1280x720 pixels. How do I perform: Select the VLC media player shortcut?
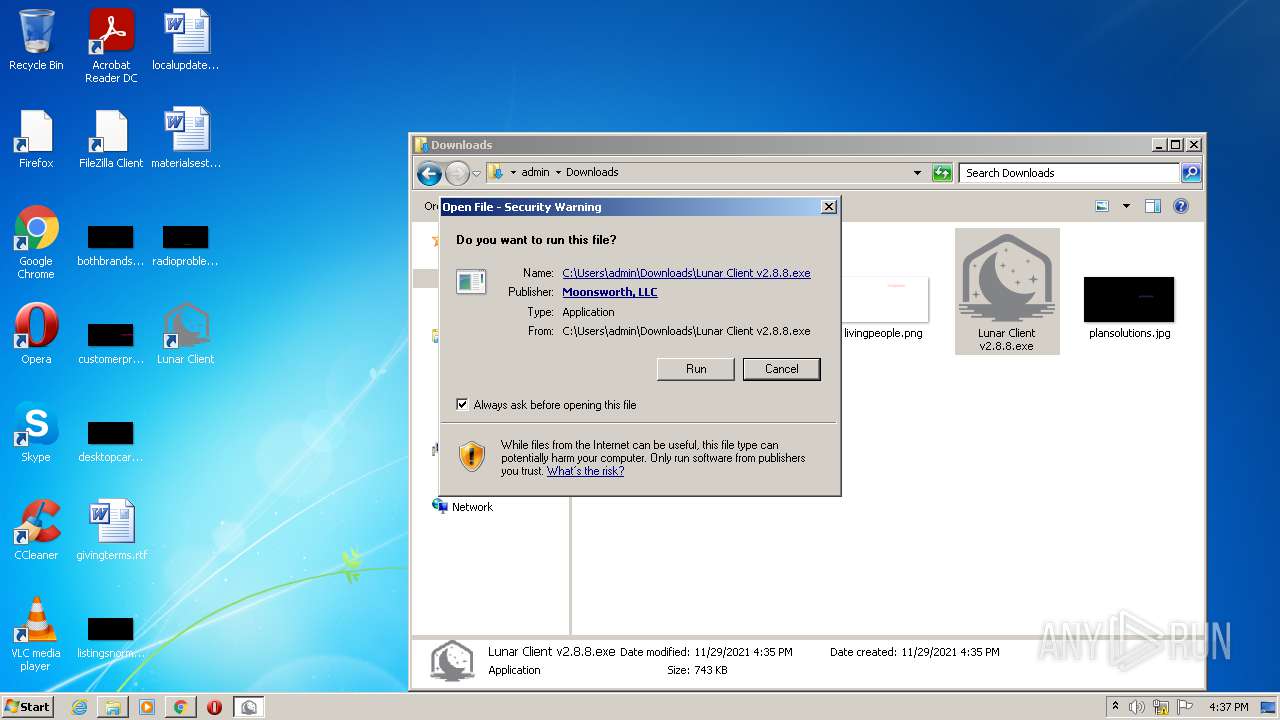point(36,634)
